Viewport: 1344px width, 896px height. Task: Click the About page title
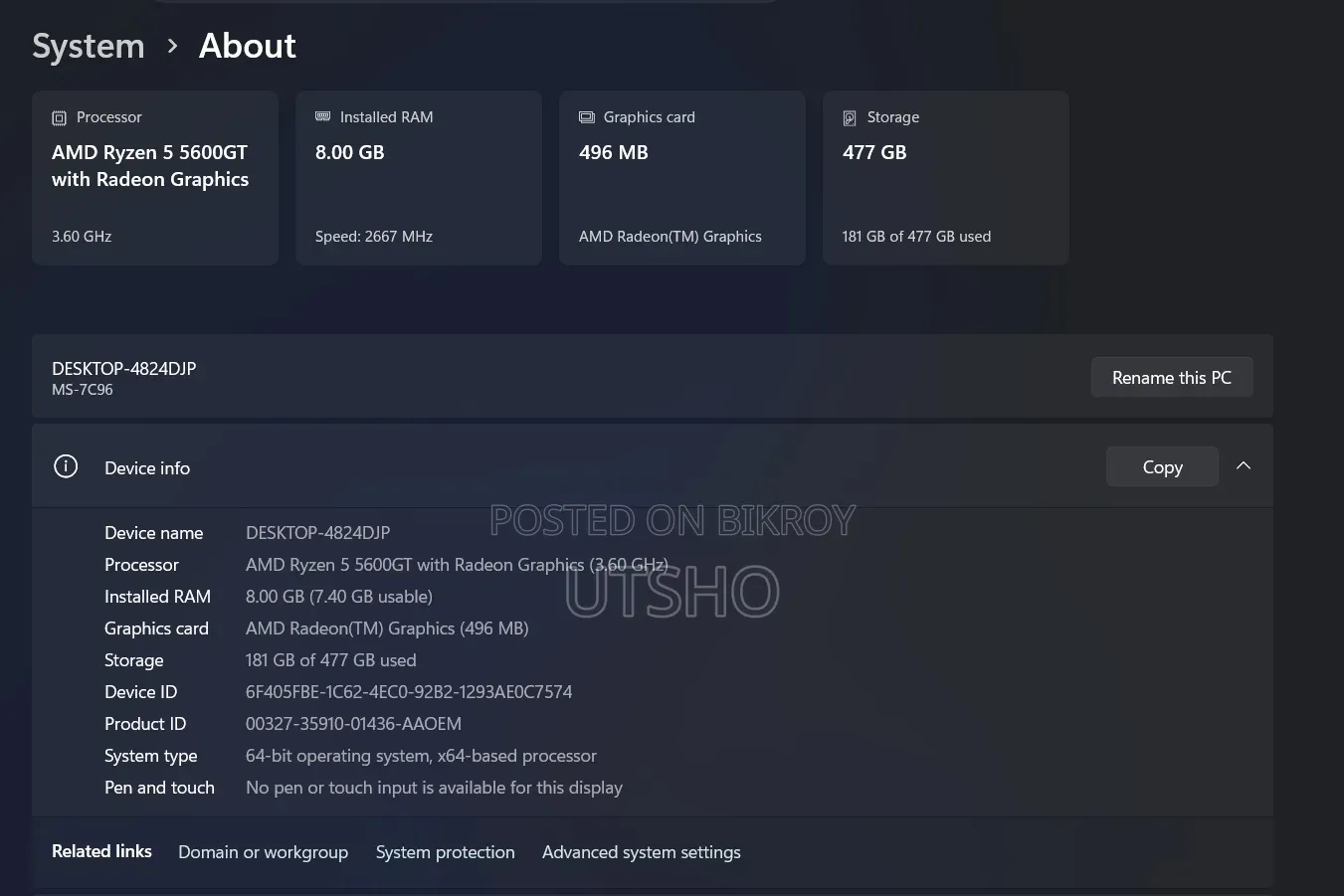click(x=248, y=46)
